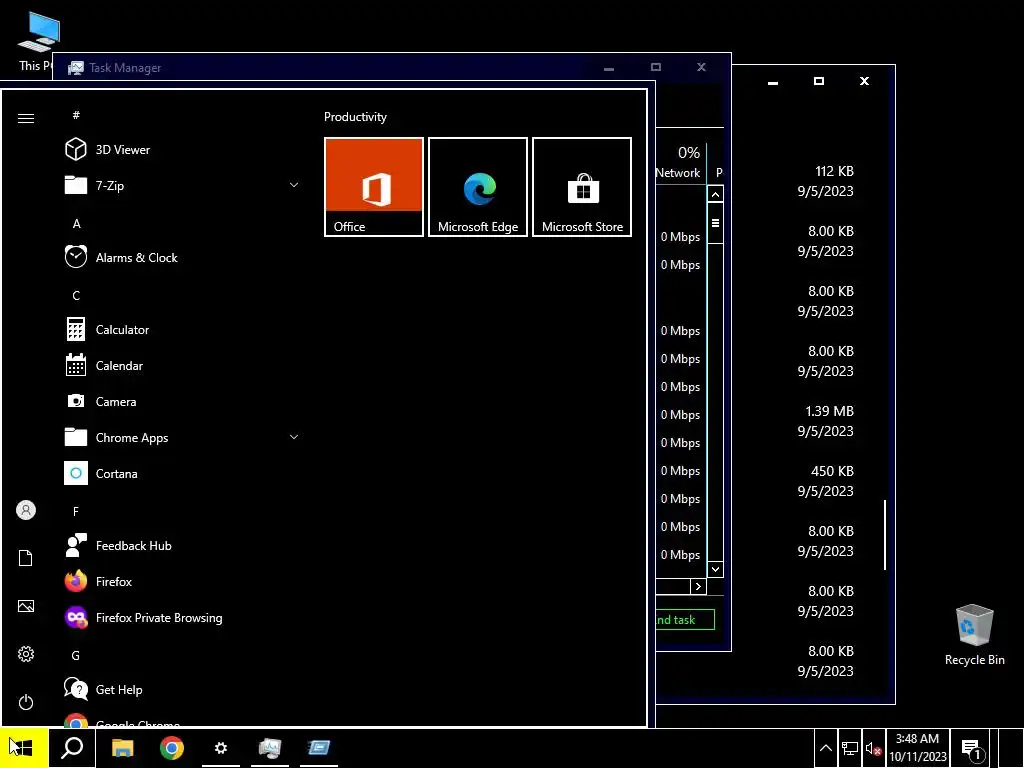1024x768 pixels.
Task: Open the user account icon
Action: click(x=26, y=510)
